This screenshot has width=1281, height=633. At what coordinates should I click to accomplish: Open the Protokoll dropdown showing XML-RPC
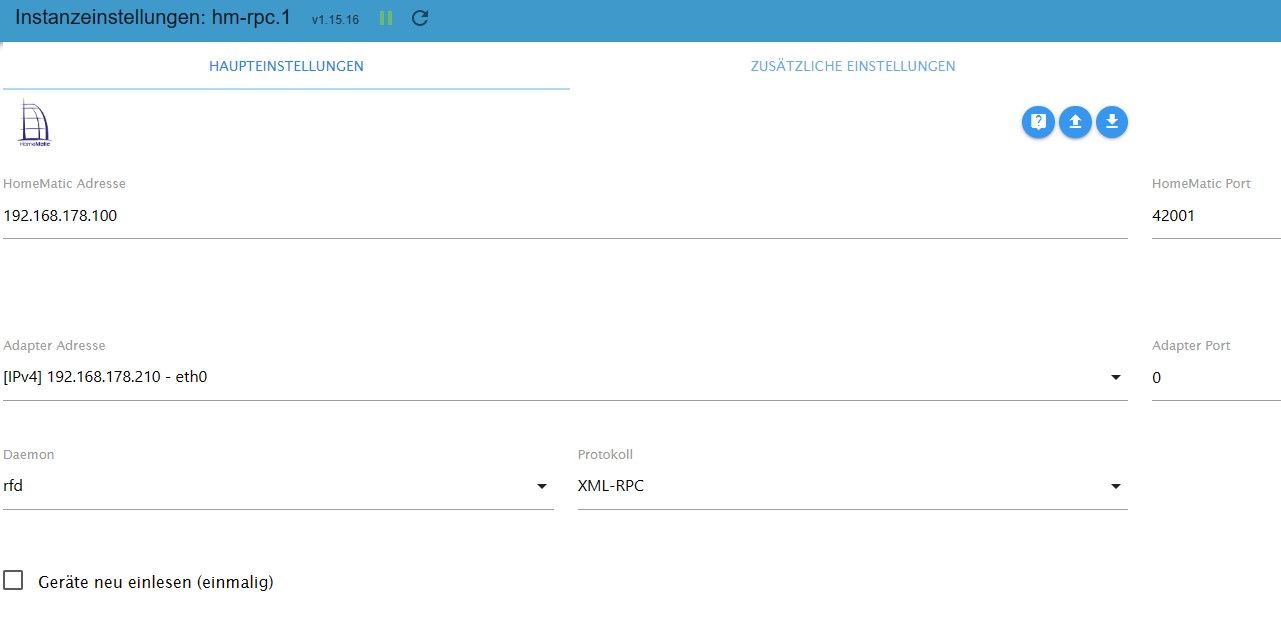tap(853, 486)
